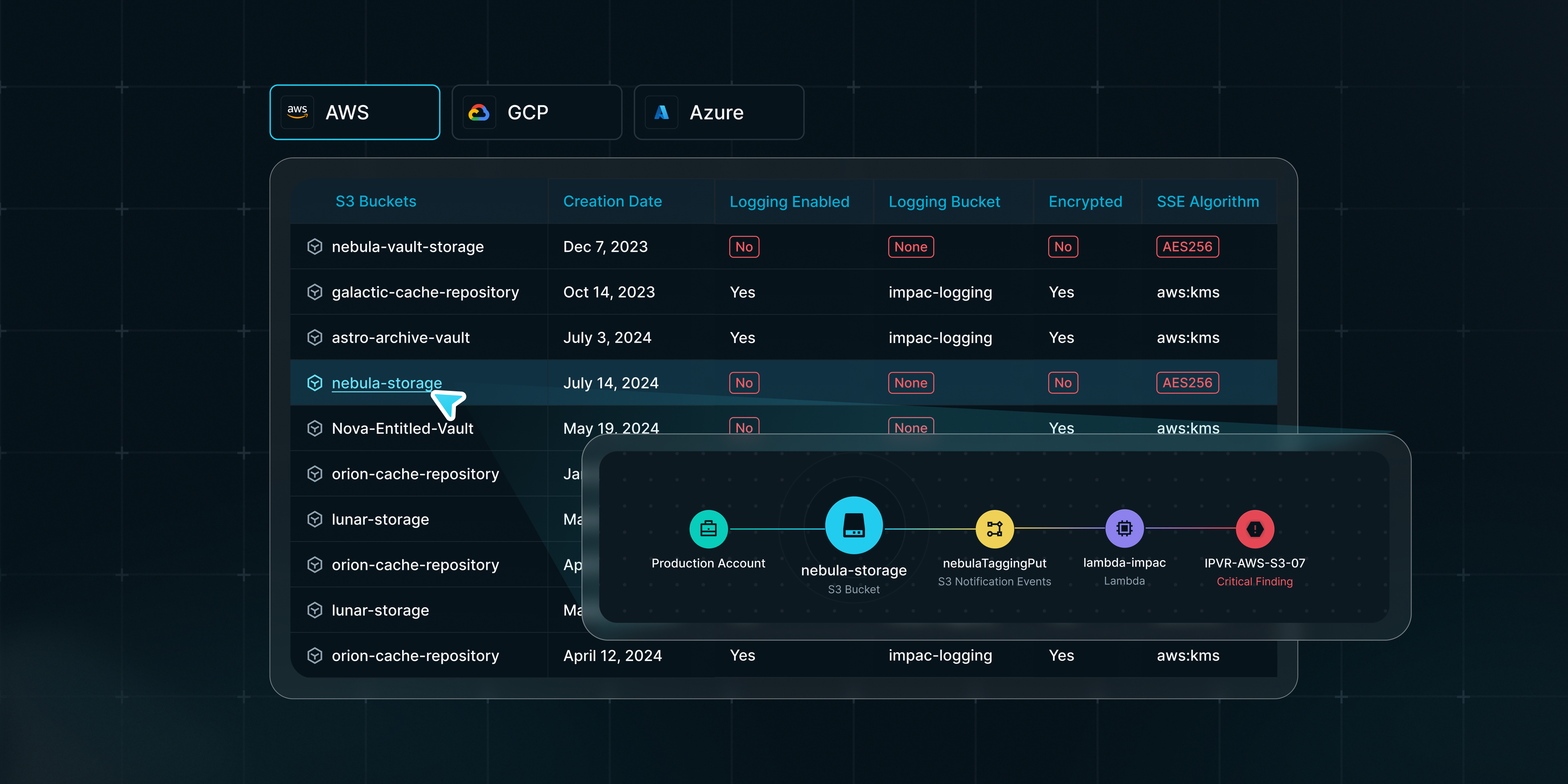The width and height of the screenshot is (1568, 784).
Task: Switch to the GCP tab
Action: tap(536, 112)
